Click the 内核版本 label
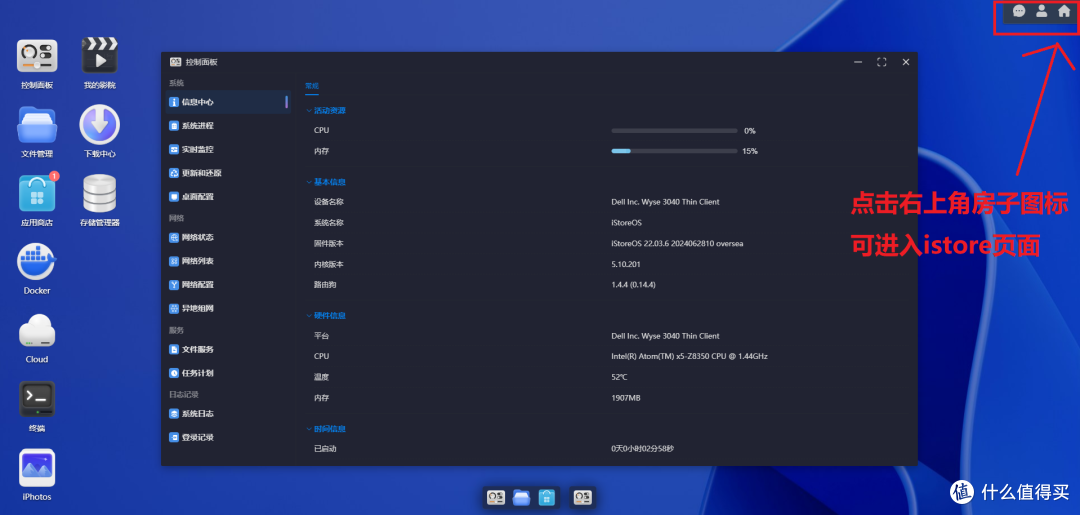 [329, 264]
